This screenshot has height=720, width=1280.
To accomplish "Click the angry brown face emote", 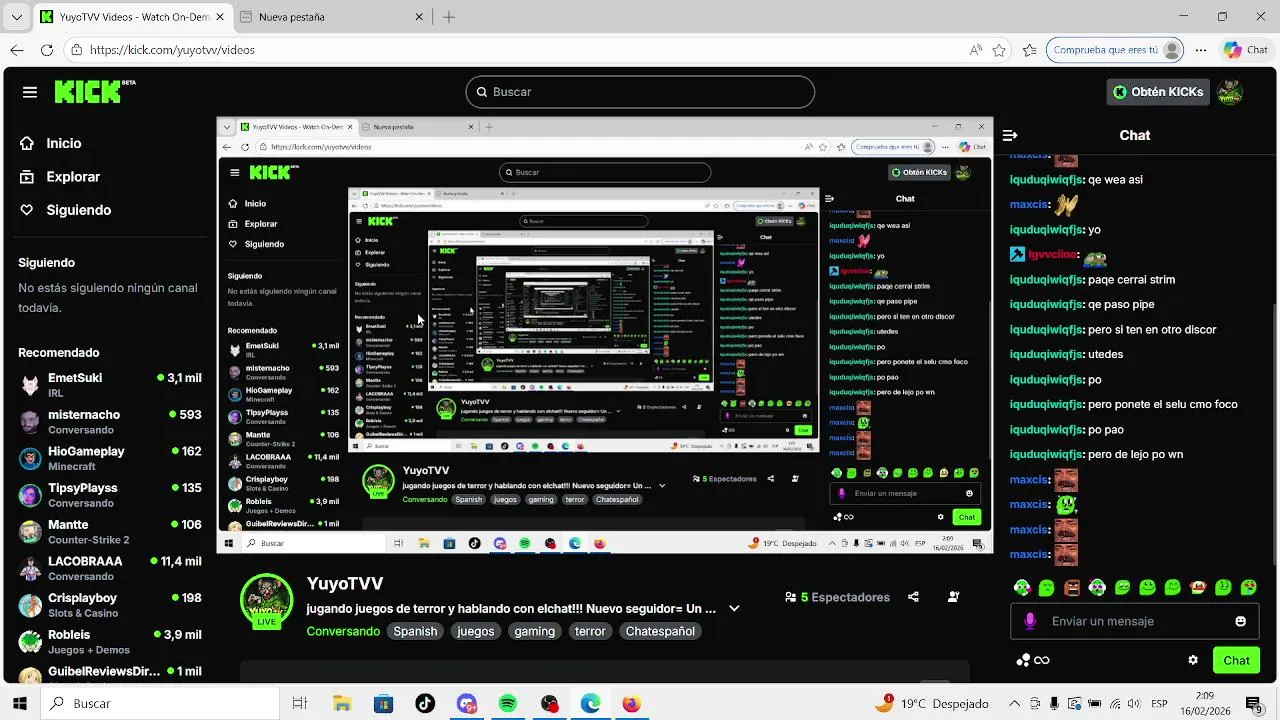I will [x=1072, y=587].
